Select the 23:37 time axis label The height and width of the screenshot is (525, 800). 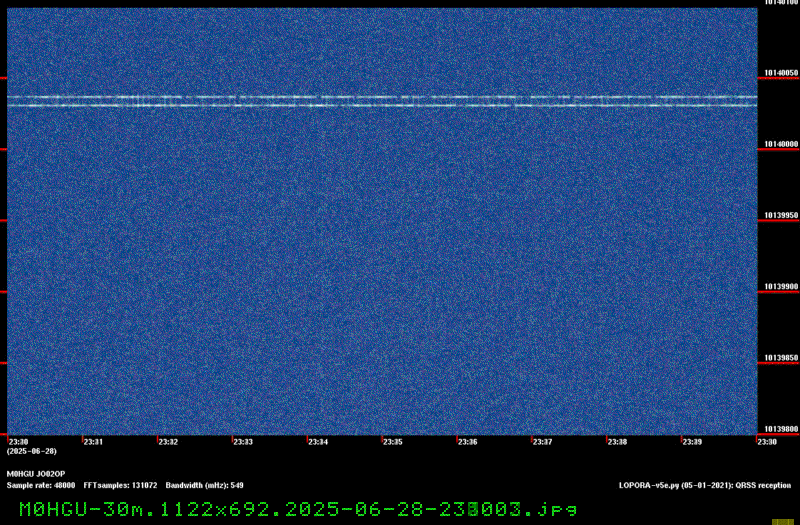pyautogui.click(x=543, y=442)
